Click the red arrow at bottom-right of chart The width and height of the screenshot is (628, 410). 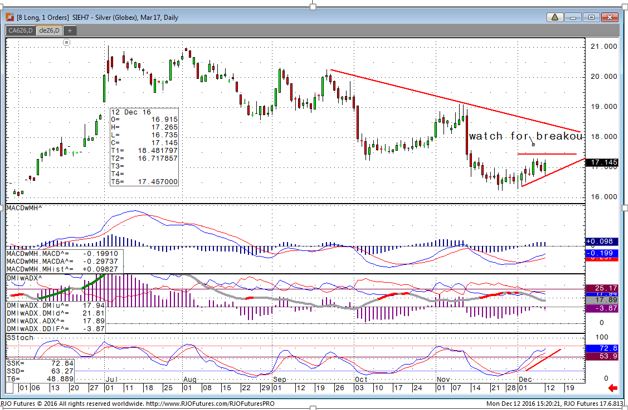(612, 388)
